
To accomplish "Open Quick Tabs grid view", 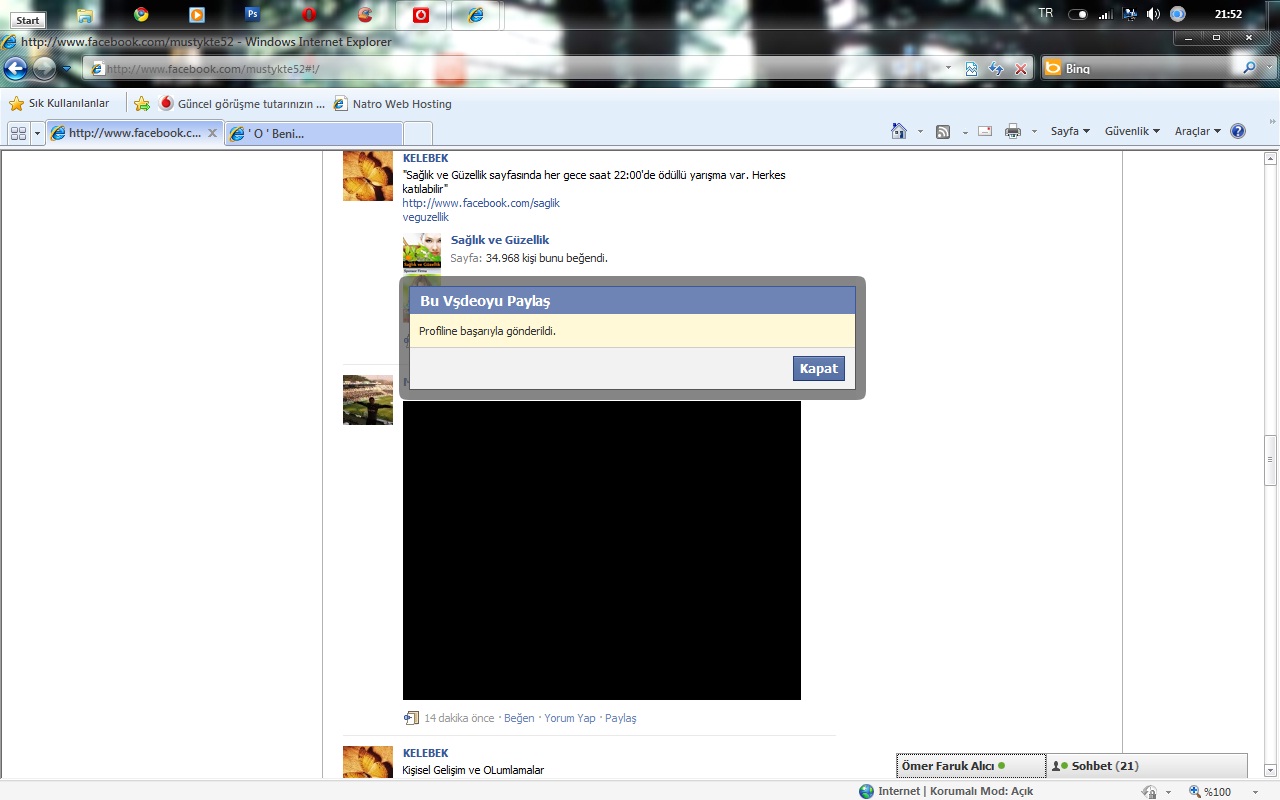I will pos(18,133).
